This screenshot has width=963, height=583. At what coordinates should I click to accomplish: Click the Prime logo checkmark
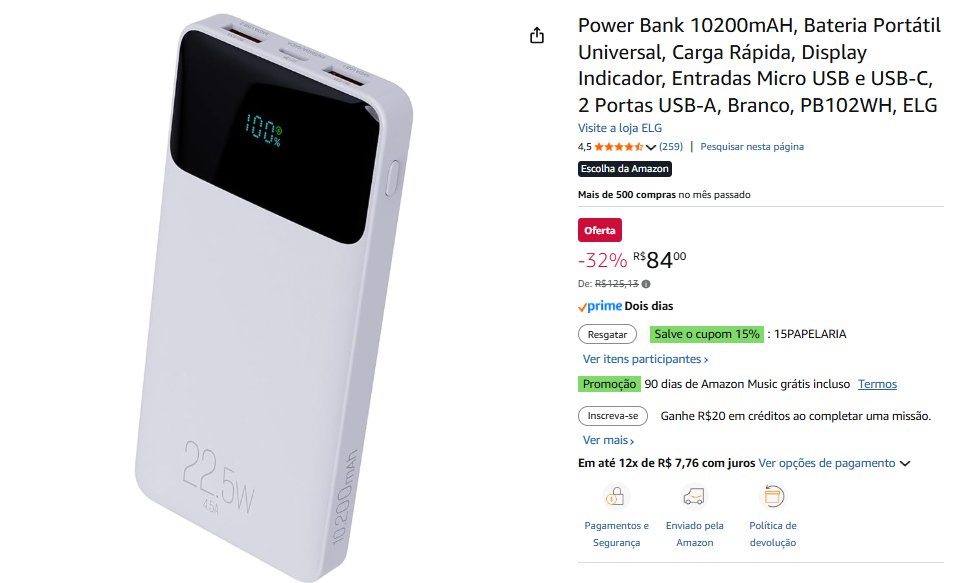pyautogui.click(x=582, y=307)
